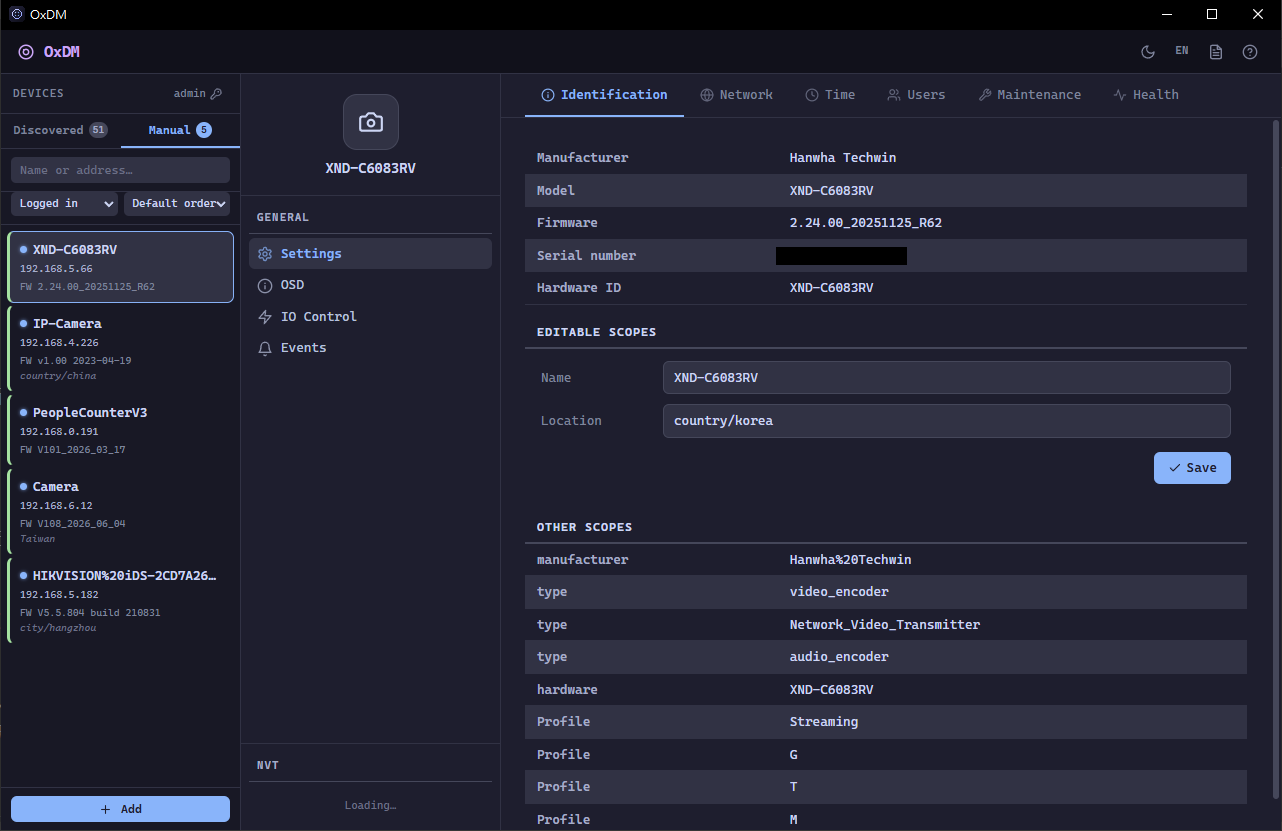Click the IO Control lightning icon
The height and width of the screenshot is (831, 1282).
265,317
